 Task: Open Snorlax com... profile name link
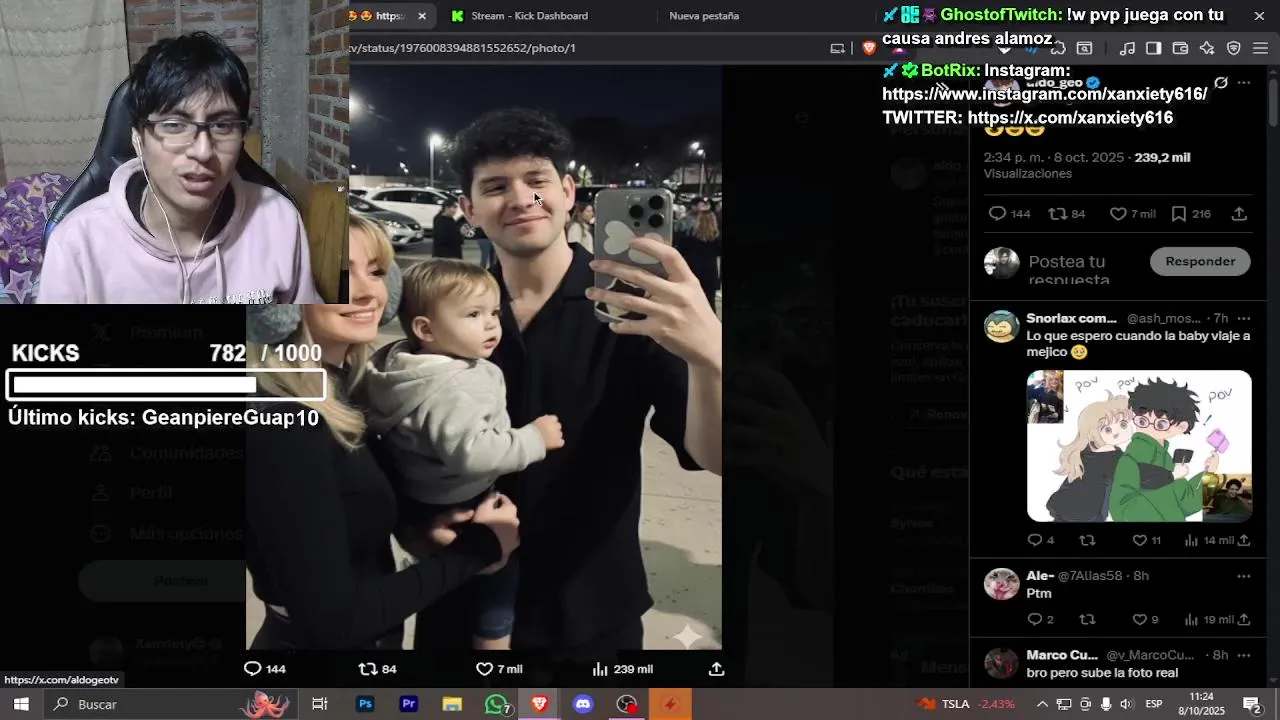[1071, 319]
